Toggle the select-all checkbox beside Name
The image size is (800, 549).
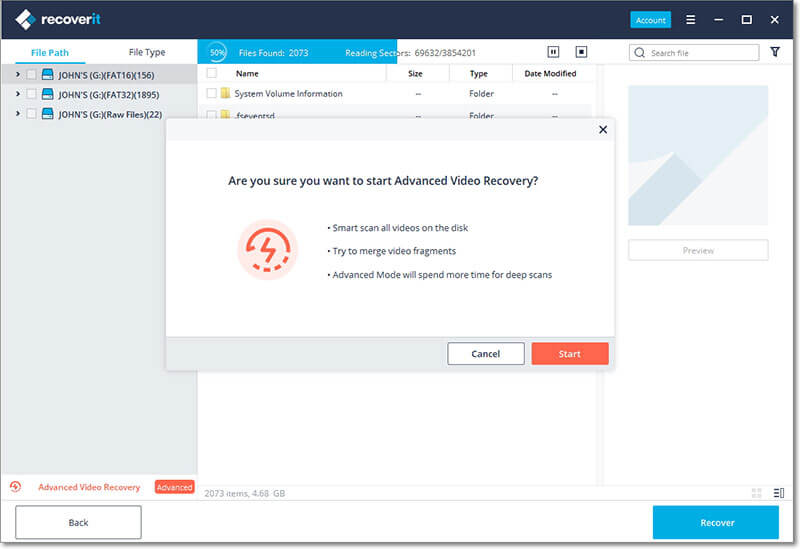(x=211, y=73)
